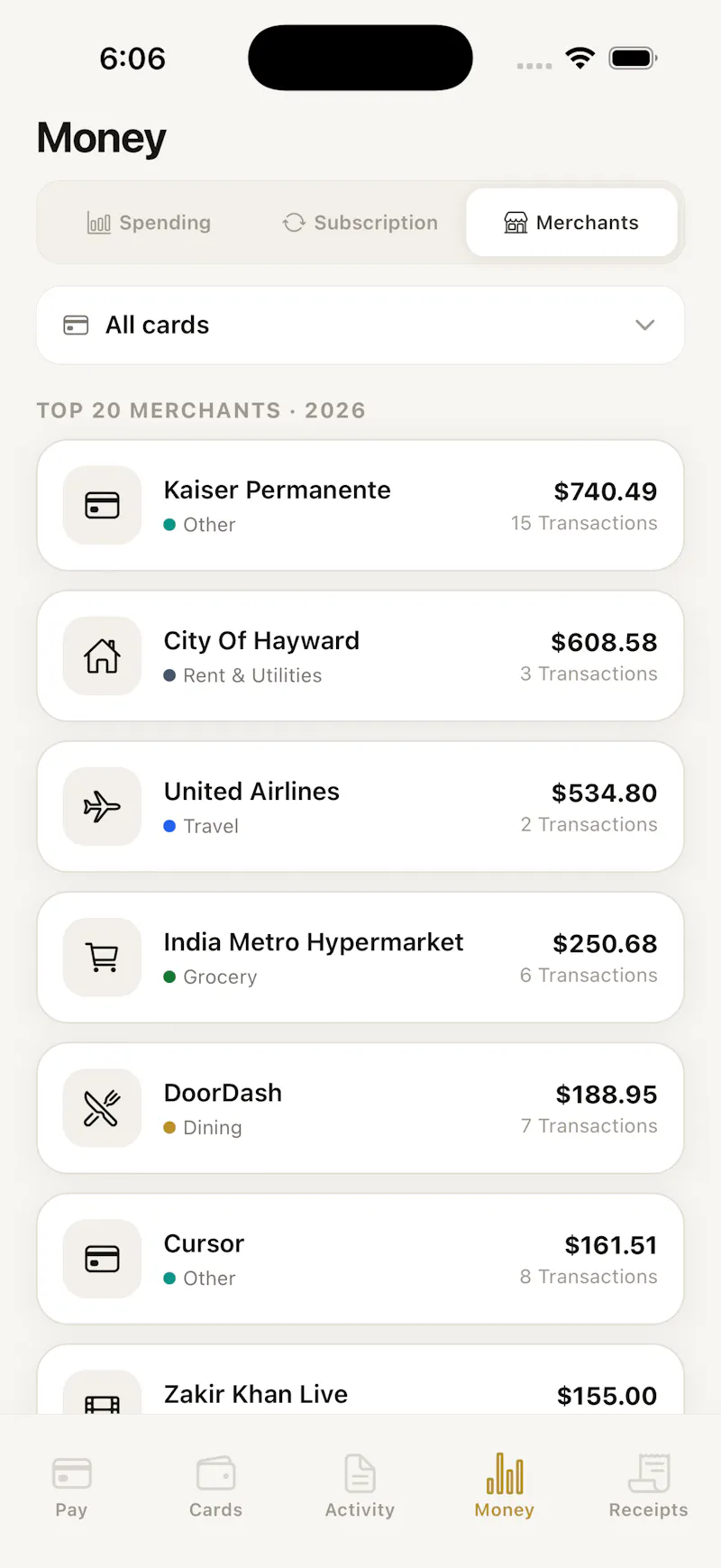Tap the blue Travel category dot
This screenshot has height=1568, width=721.
169,826
